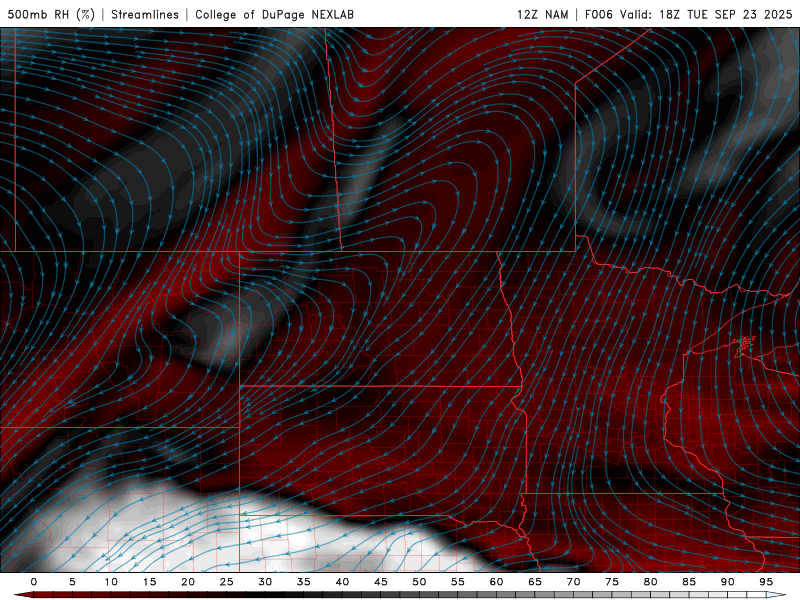
Task: Click the 50 value on the color scale
Action: pyautogui.click(x=419, y=582)
